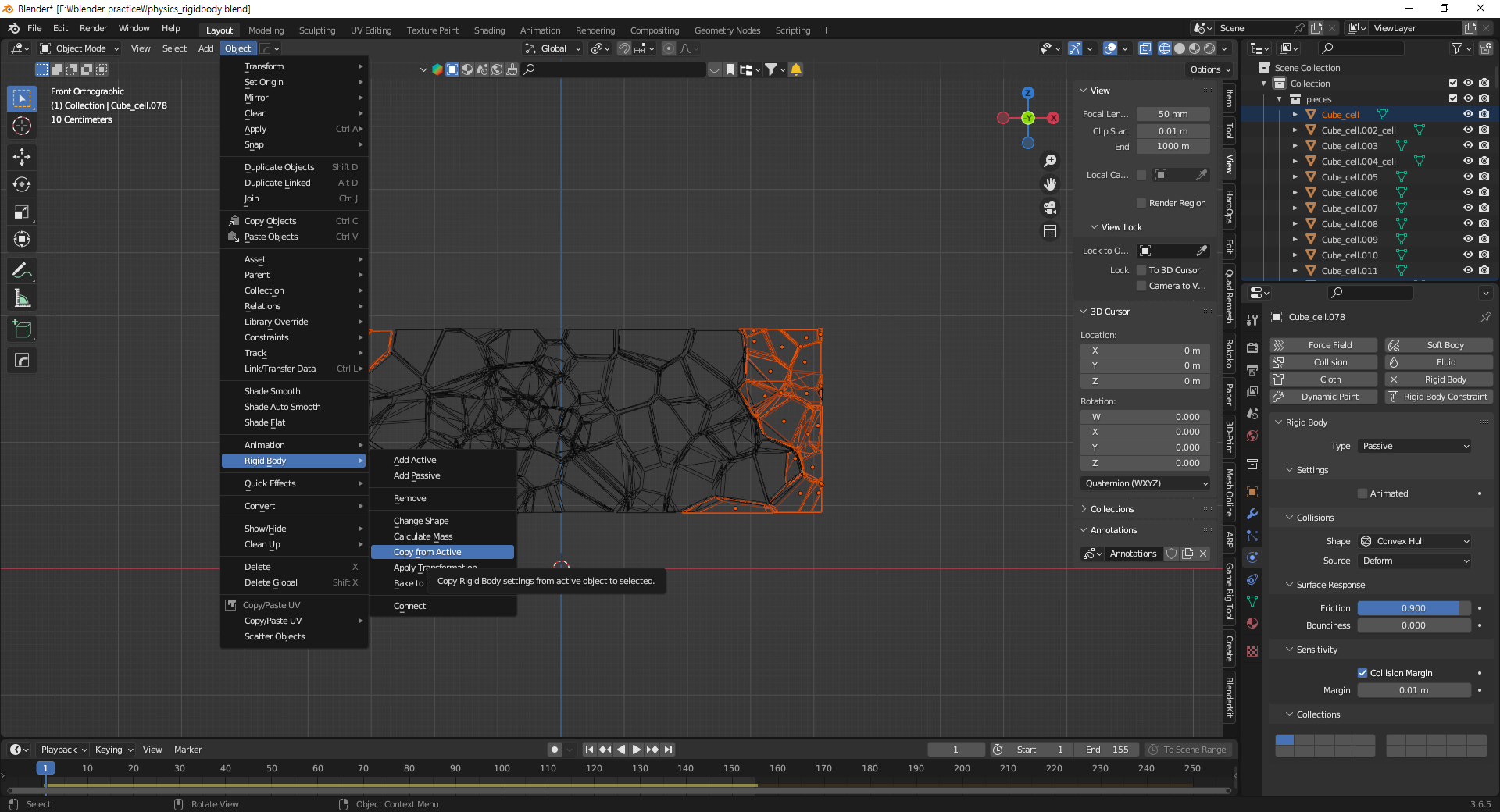Open the rigid body Type dropdown
Screen dimensions: 1500x812
pyautogui.click(x=1415, y=446)
